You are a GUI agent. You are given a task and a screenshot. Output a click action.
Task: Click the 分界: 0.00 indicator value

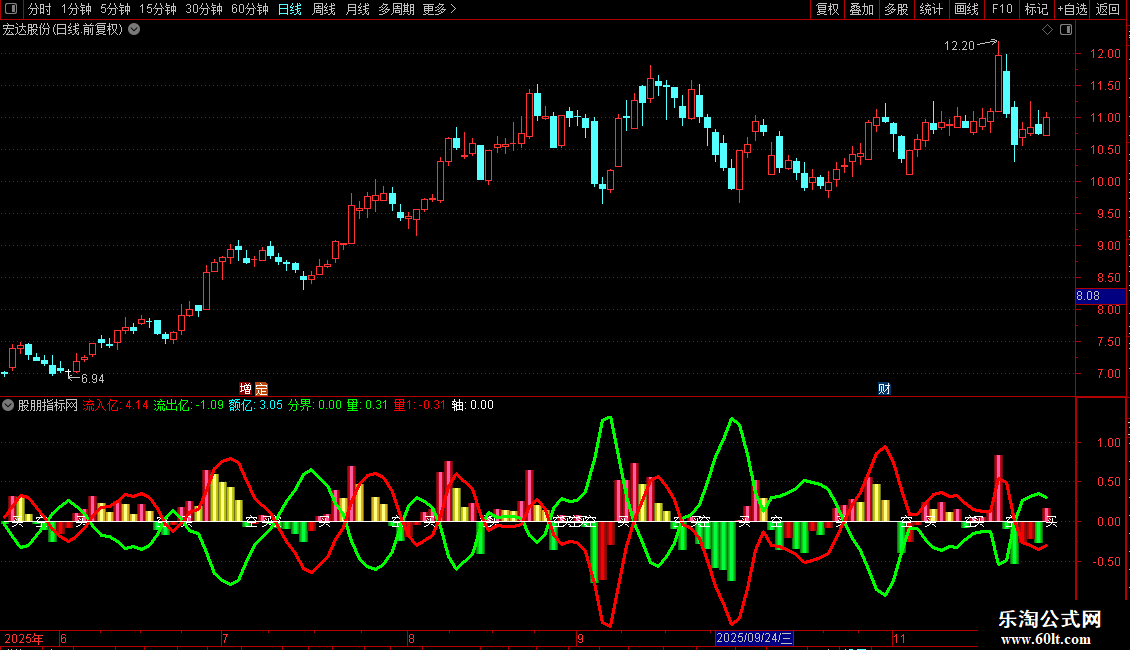315,405
